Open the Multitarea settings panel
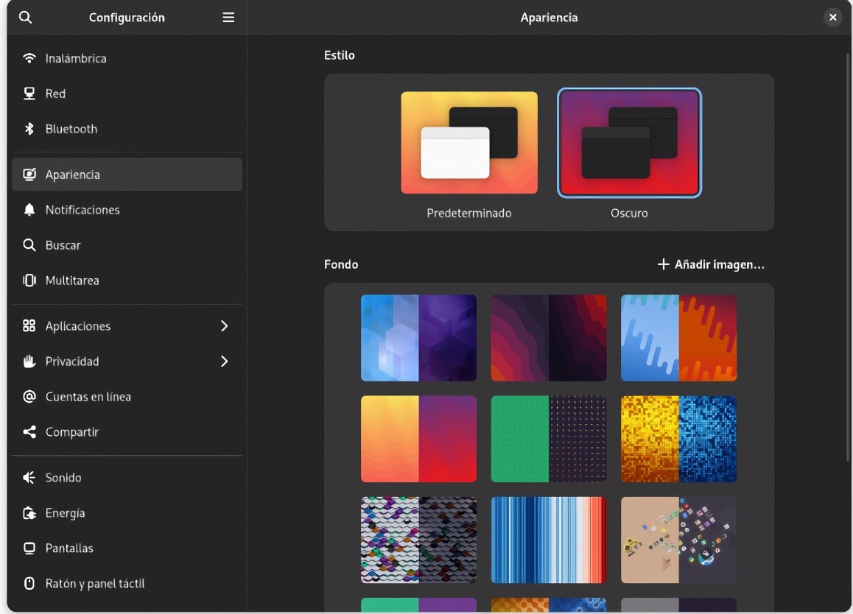This screenshot has width=853, height=614. [x=127, y=281]
